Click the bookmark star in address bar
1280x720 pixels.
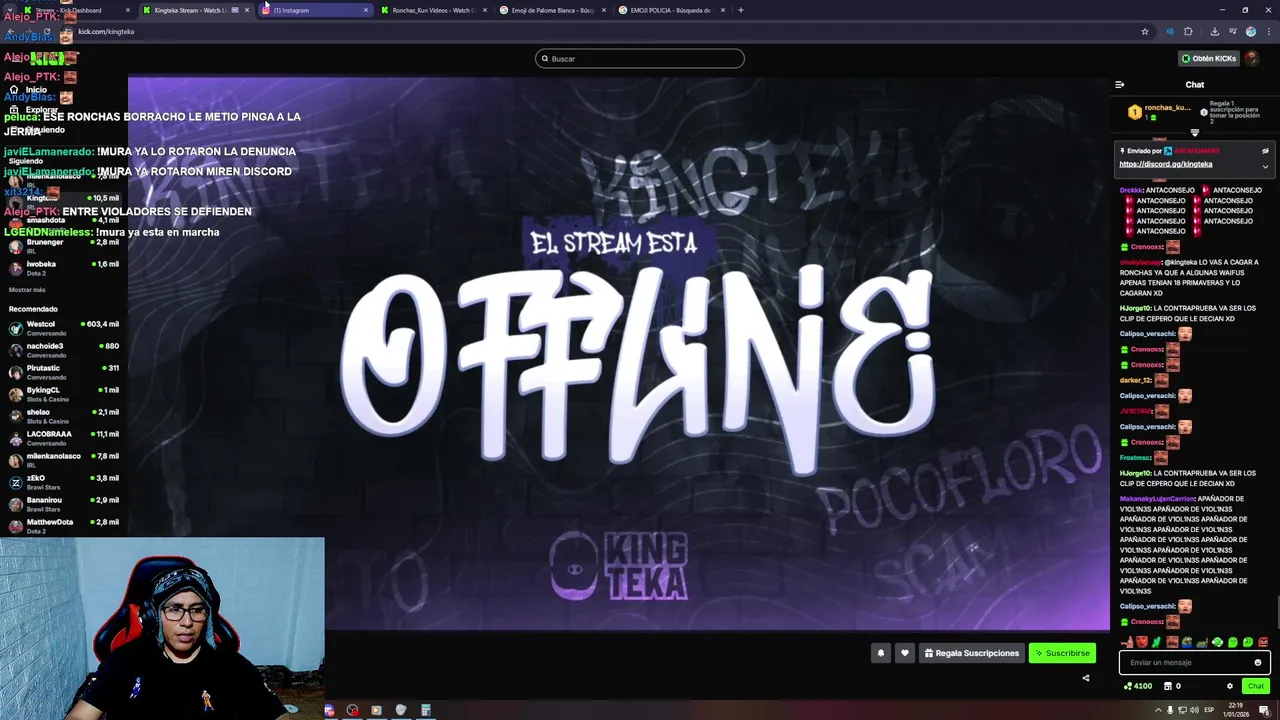[1145, 31]
